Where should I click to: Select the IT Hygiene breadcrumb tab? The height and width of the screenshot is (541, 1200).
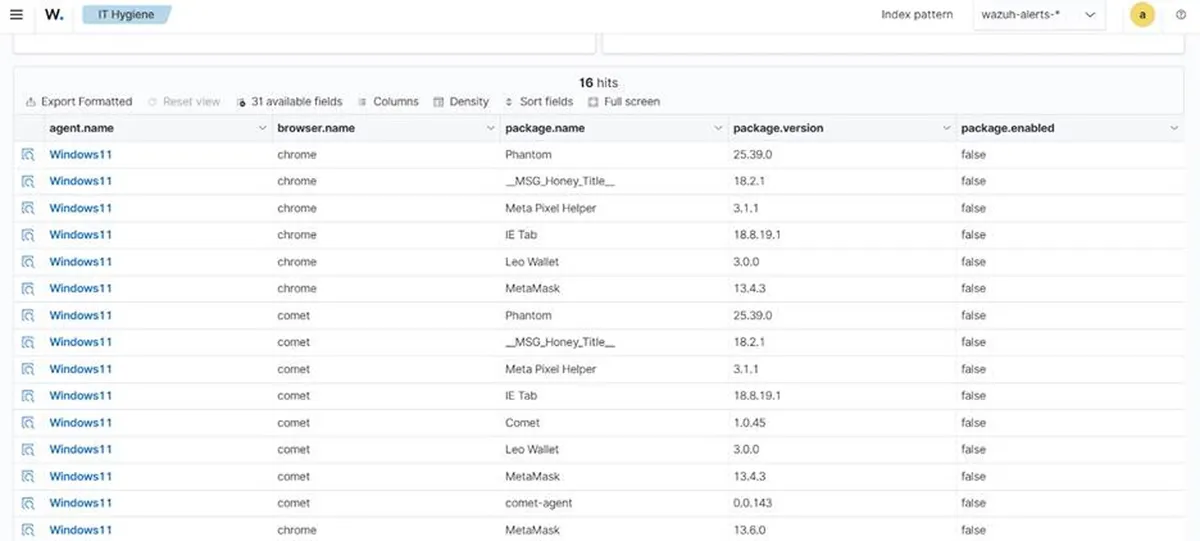[126, 15]
